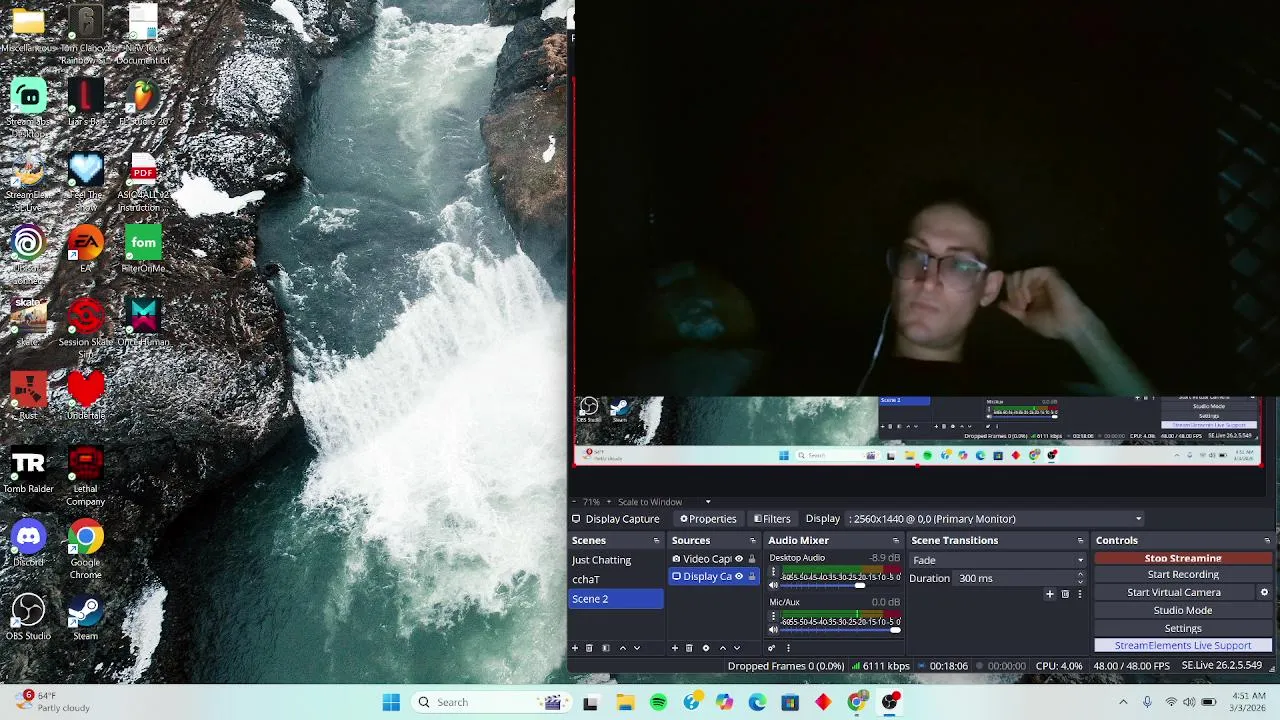Open Desktop Audio three-dot options
1280x720 pixels.
click(x=773, y=573)
